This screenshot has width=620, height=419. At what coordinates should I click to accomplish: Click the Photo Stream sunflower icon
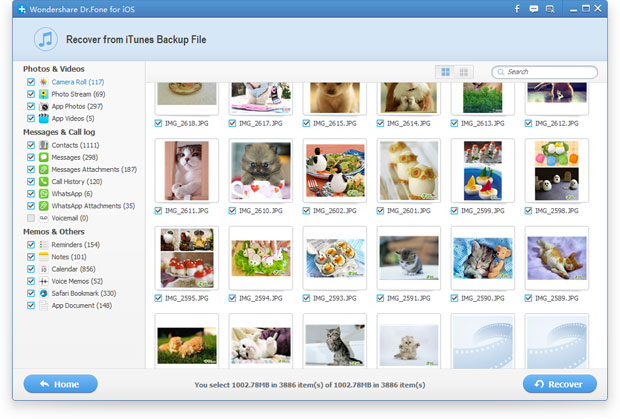point(43,94)
